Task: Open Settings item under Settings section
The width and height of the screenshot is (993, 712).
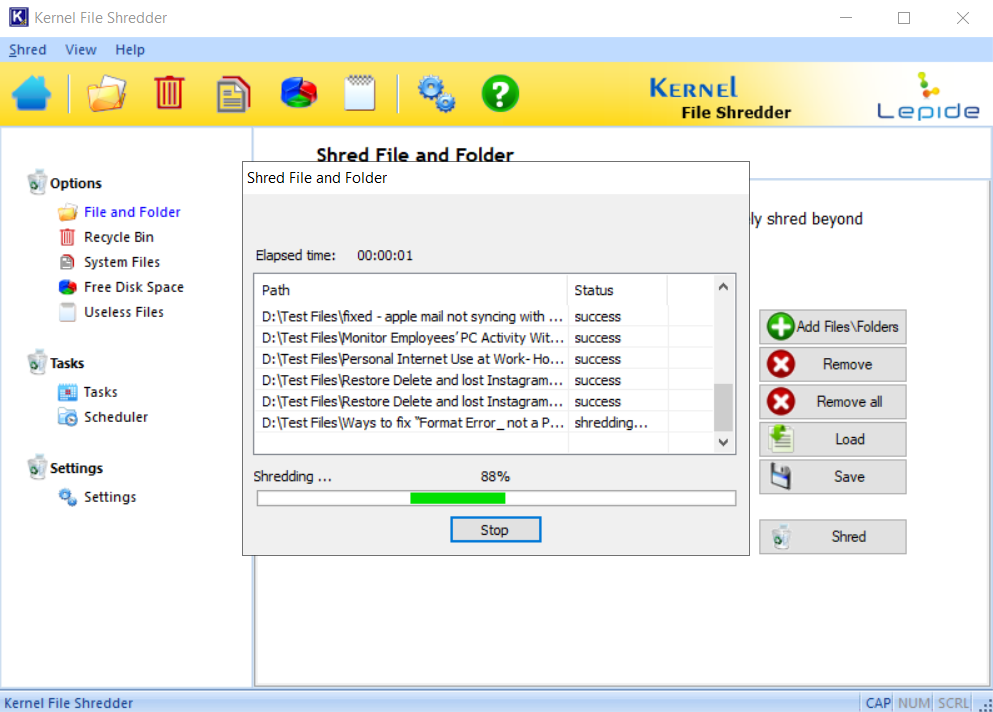Action: [110, 497]
